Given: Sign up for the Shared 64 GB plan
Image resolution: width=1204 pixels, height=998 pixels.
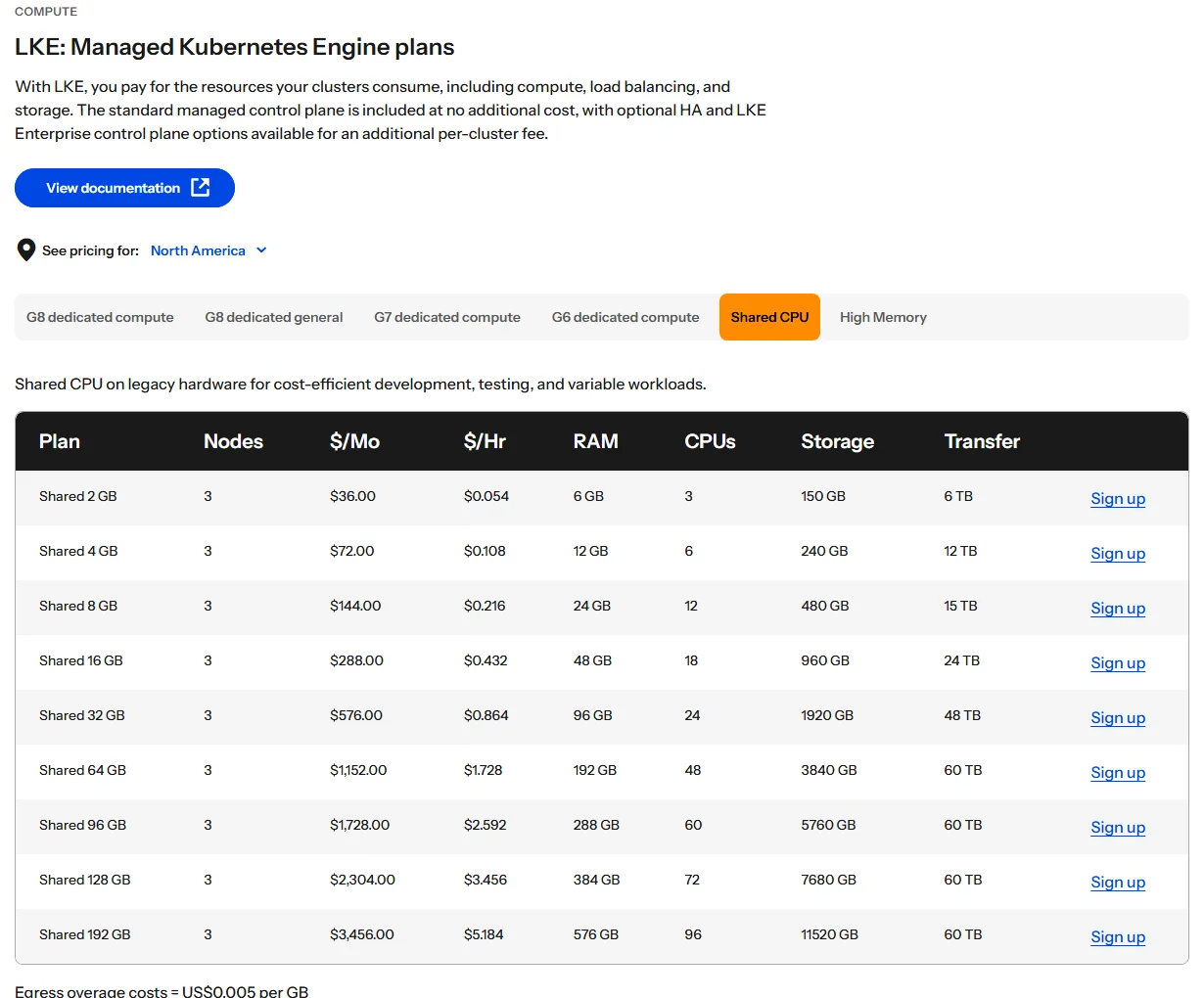Looking at the screenshot, I should coord(1118,772).
